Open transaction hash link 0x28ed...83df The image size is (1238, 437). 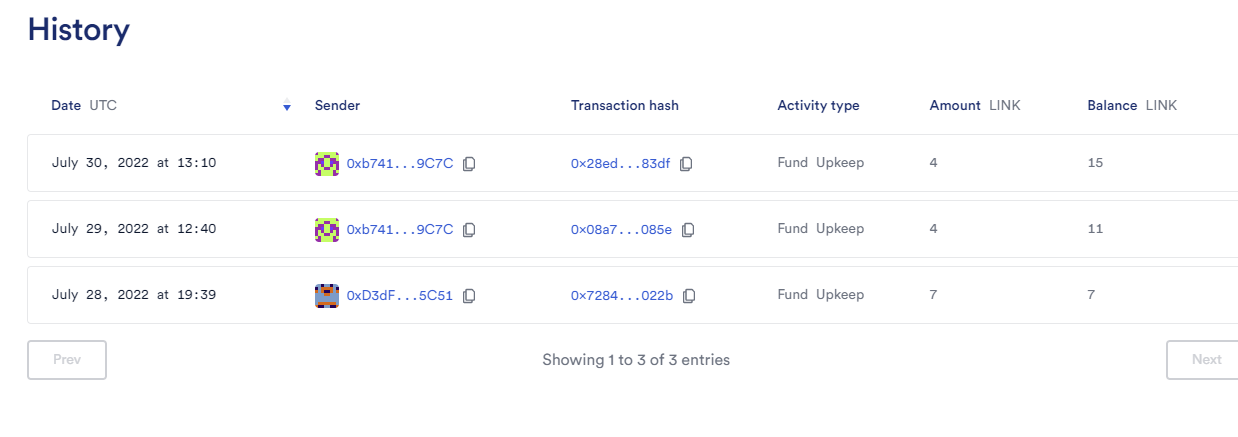click(x=621, y=163)
